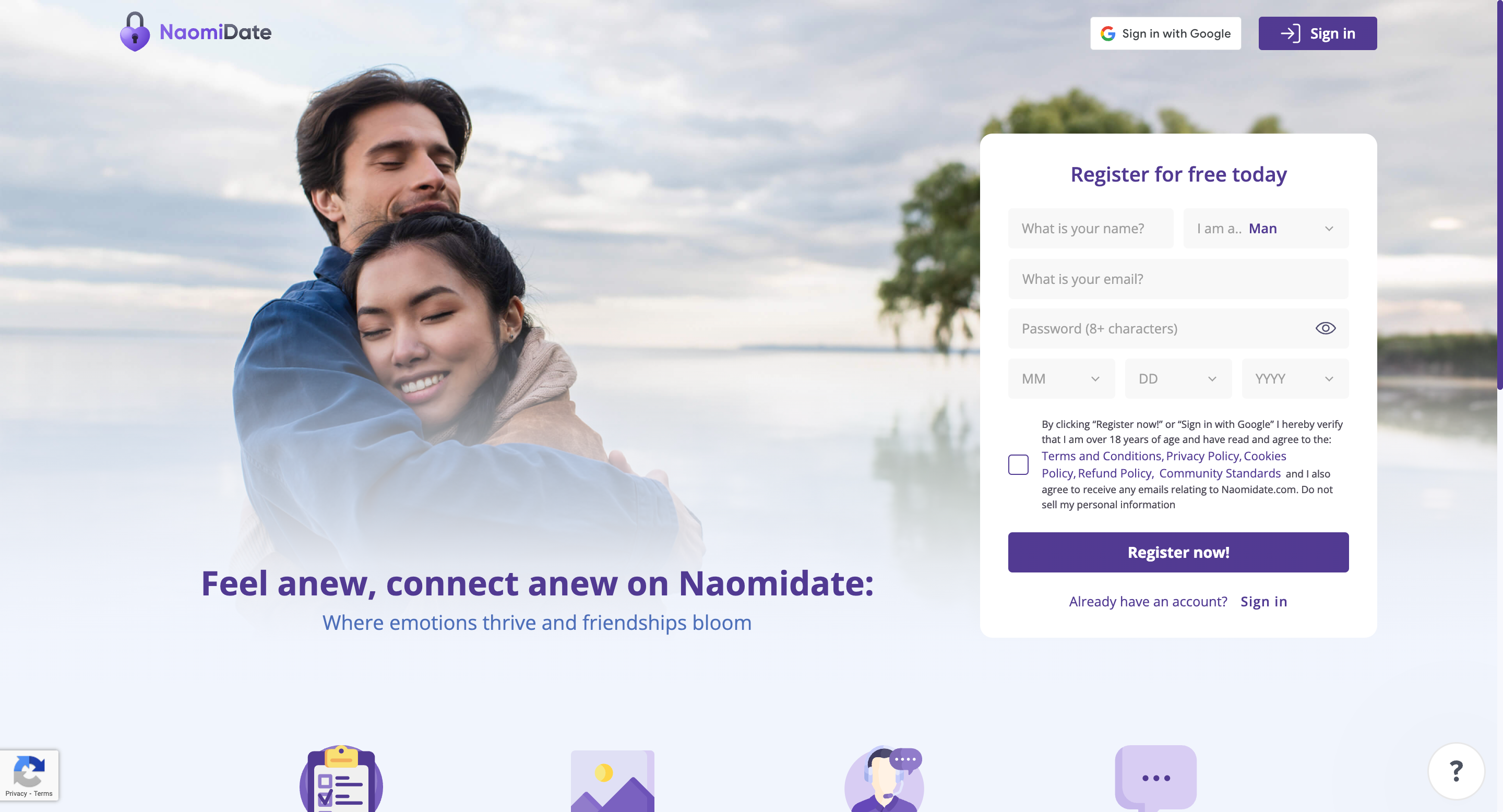The height and width of the screenshot is (812, 1503).
Task: Click the 'What is your email?' field
Action: point(1178,279)
